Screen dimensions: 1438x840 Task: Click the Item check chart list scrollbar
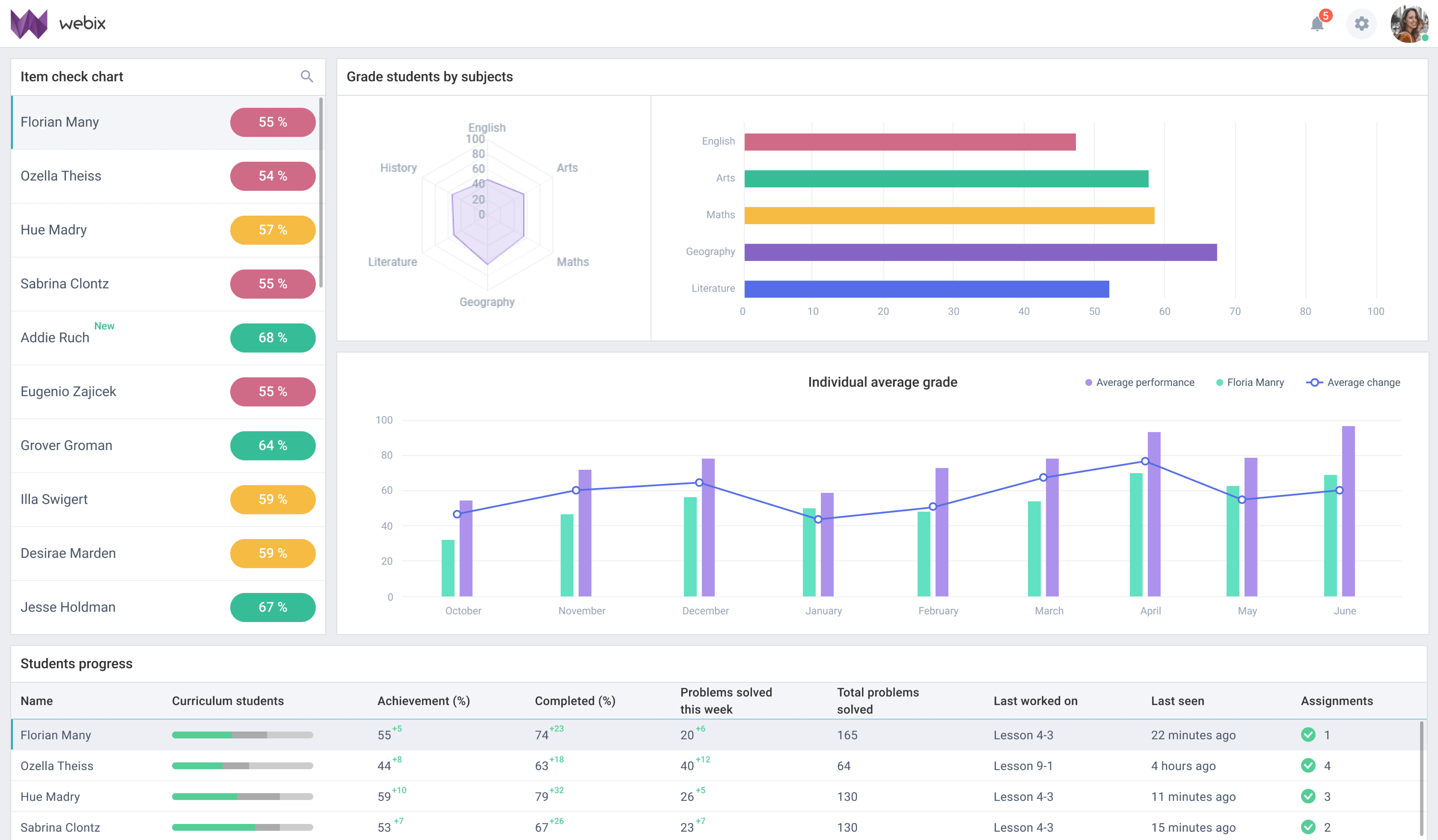(321, 193)
